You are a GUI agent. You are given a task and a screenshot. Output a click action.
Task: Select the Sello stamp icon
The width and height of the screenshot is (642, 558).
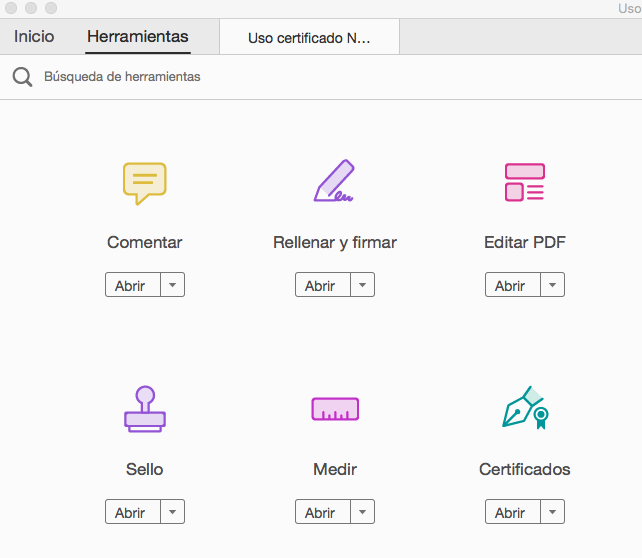pyautogui.click(x=144, y=408)
